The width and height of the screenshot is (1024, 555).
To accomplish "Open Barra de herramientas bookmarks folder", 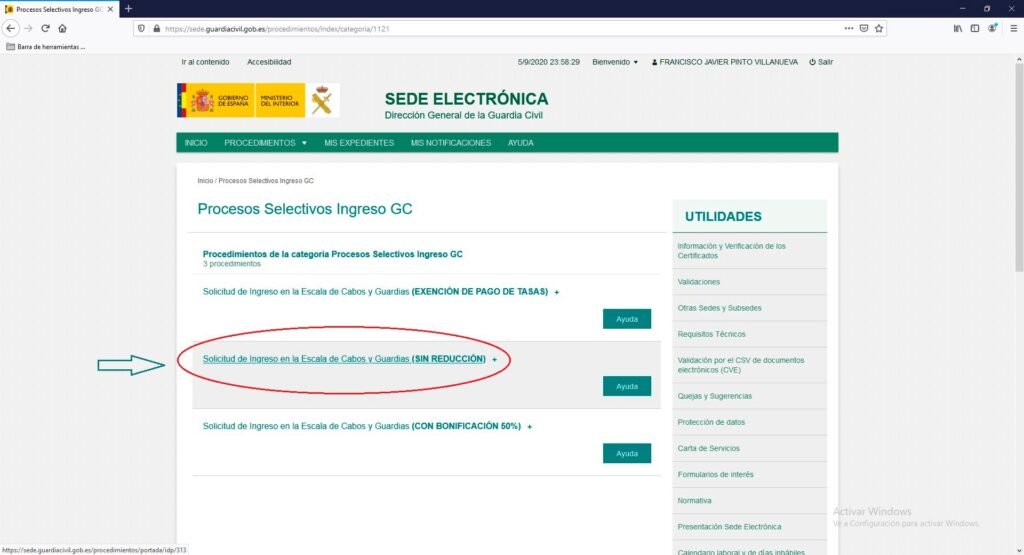I will [x=46, y=46].
